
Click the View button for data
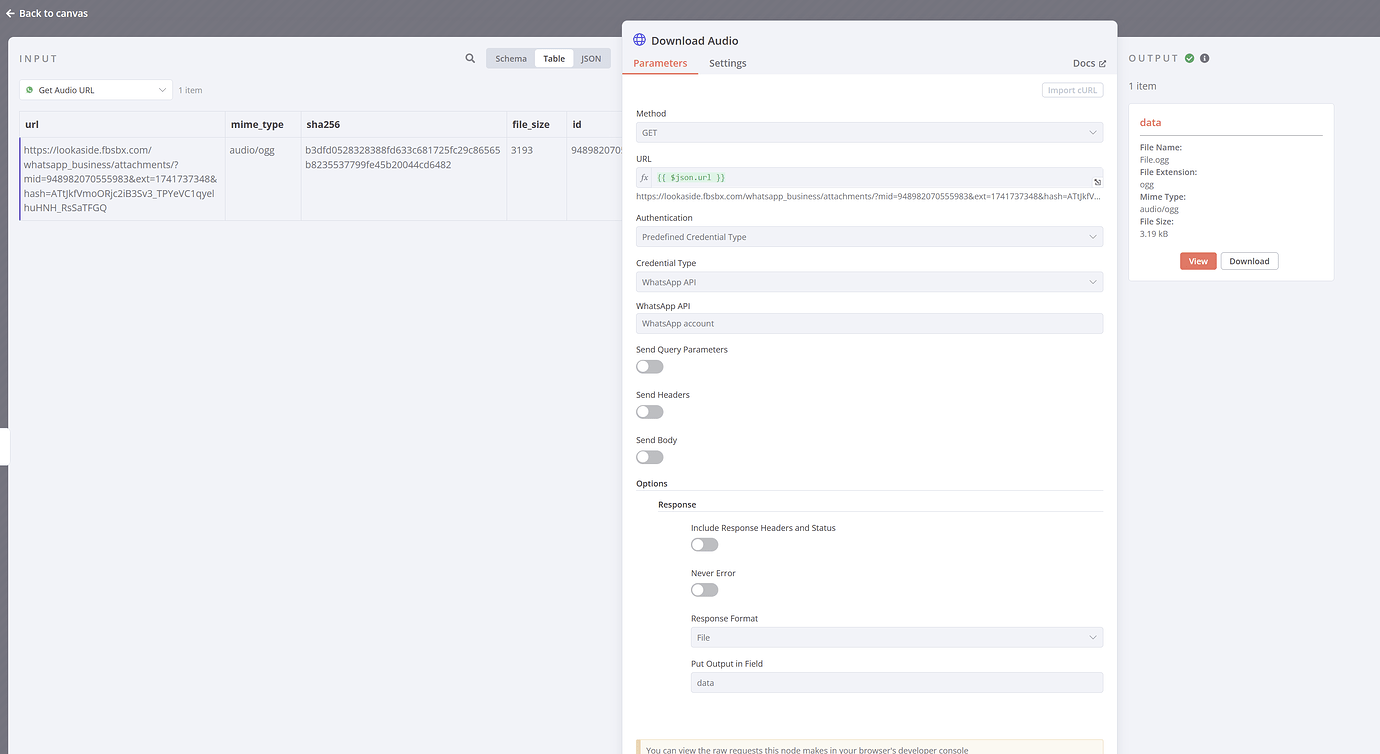(x=1197, y=261)
